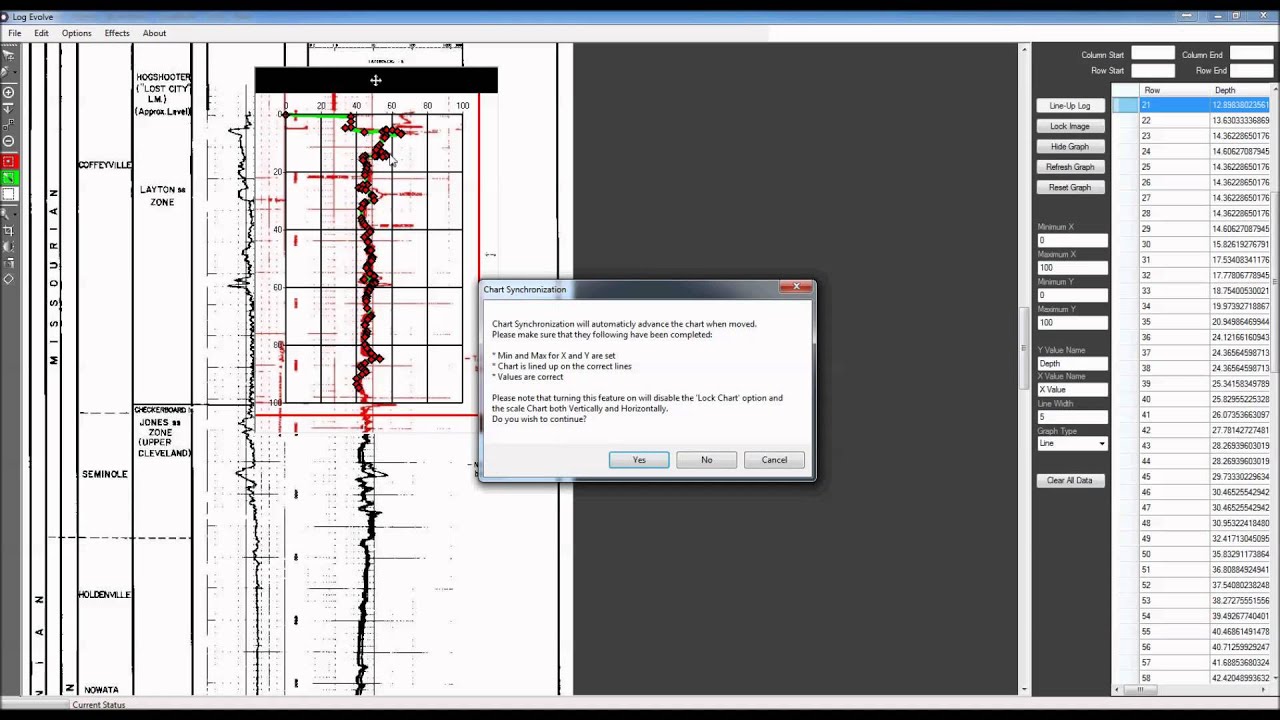Select table row 39

1192,384
